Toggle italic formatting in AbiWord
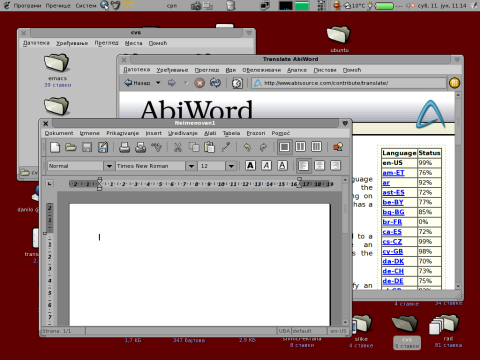 (x=266, y=166)
